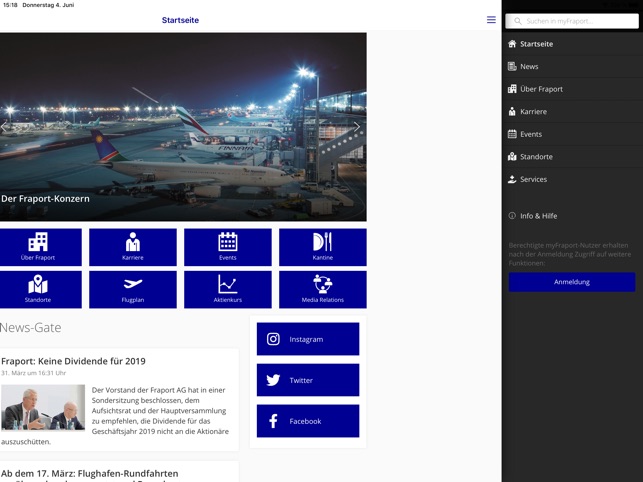This screenshot has height=482, width=643.
Task: Click the News-Gate section heading
Action: 31,327
